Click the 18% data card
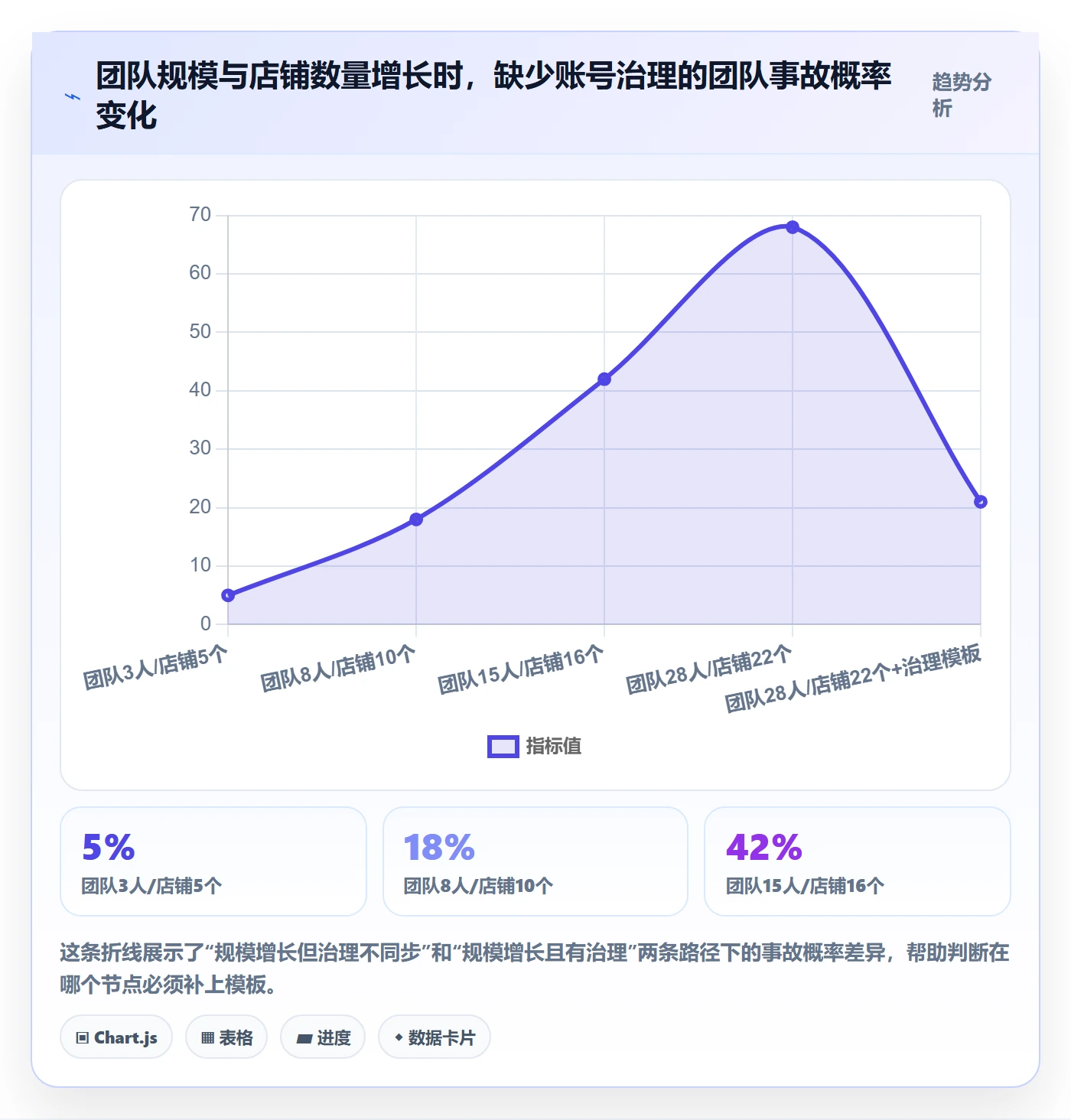The height and width of the screenshot is (1120, 1071). pyautogui.click(x=535, y=861)
